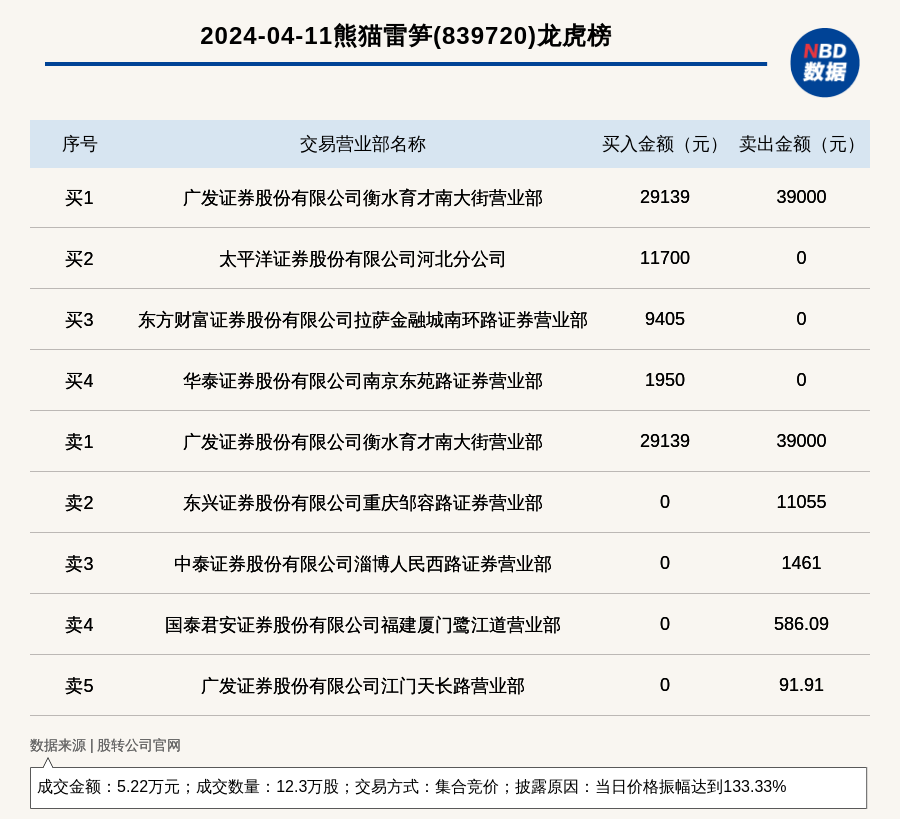Select row label 买2
900x819 pixels.
tap(79, 259)
